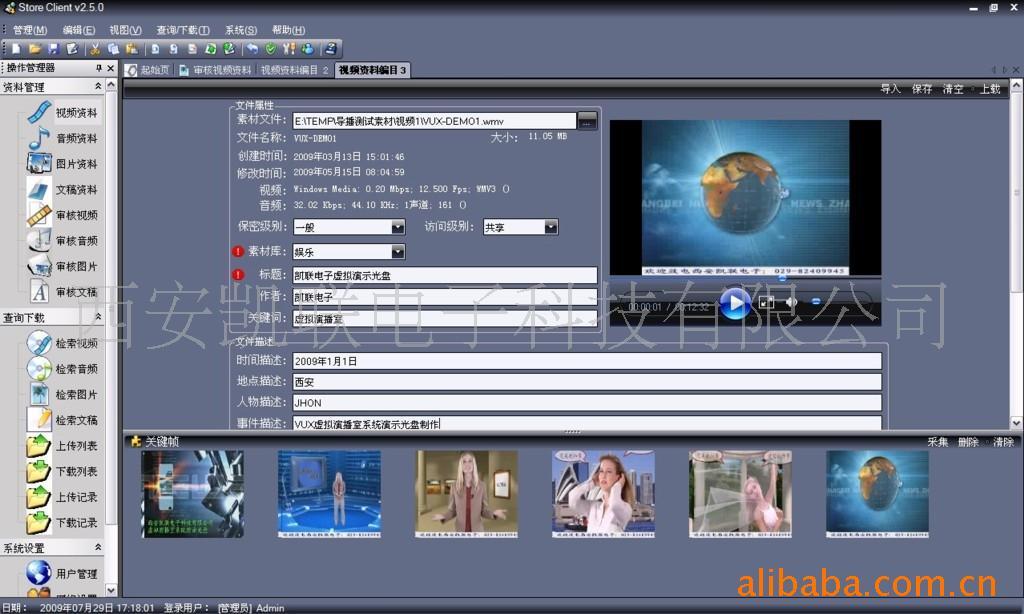
Task: Open 审核视频 in the sidebar
Action: click(x=63, y=215)
